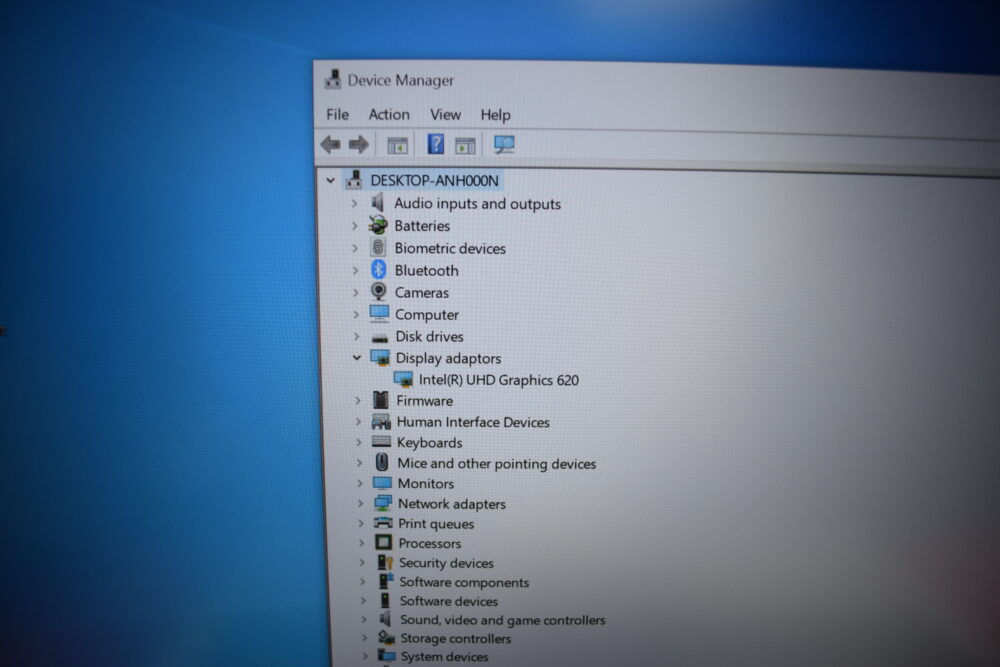
Task: Expand the Batteries category arrow
Action: pos(355,226)
